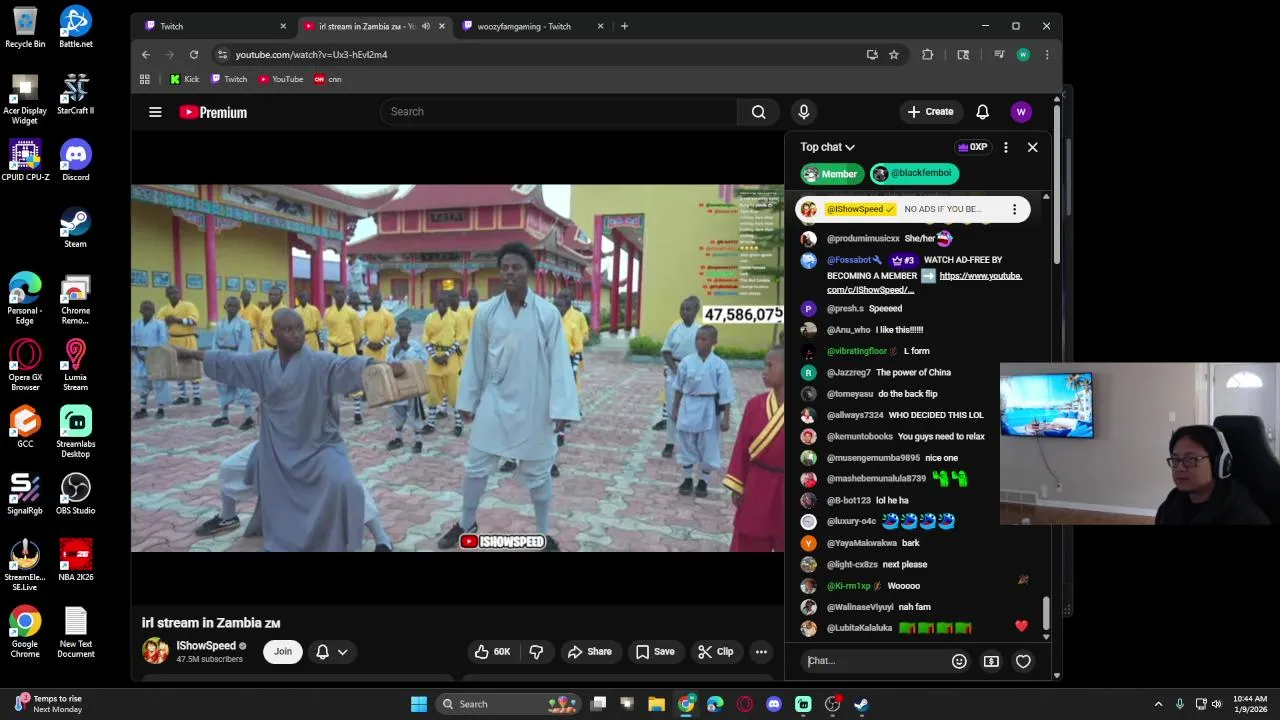Viewport: 1280px width, 720px height.
Task: Open the YouTube bookmark
Action: (x=281, y=79)
